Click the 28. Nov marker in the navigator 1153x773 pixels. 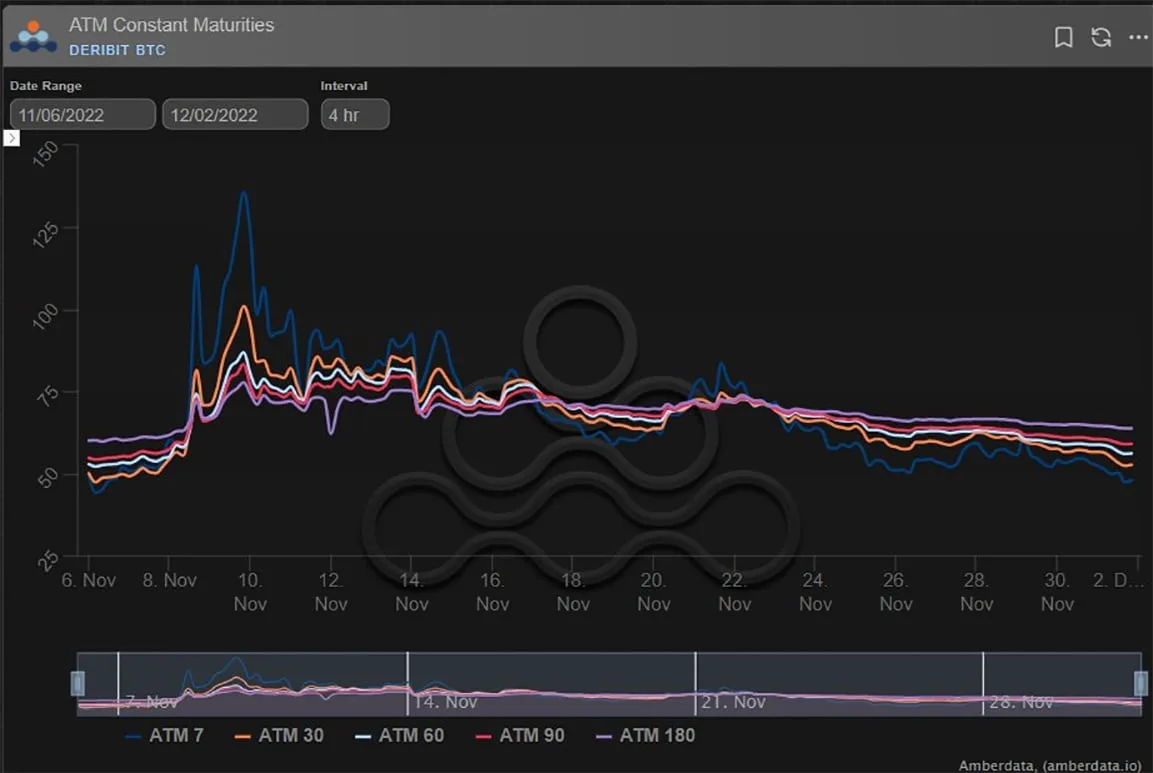(x=1021, y=702)
